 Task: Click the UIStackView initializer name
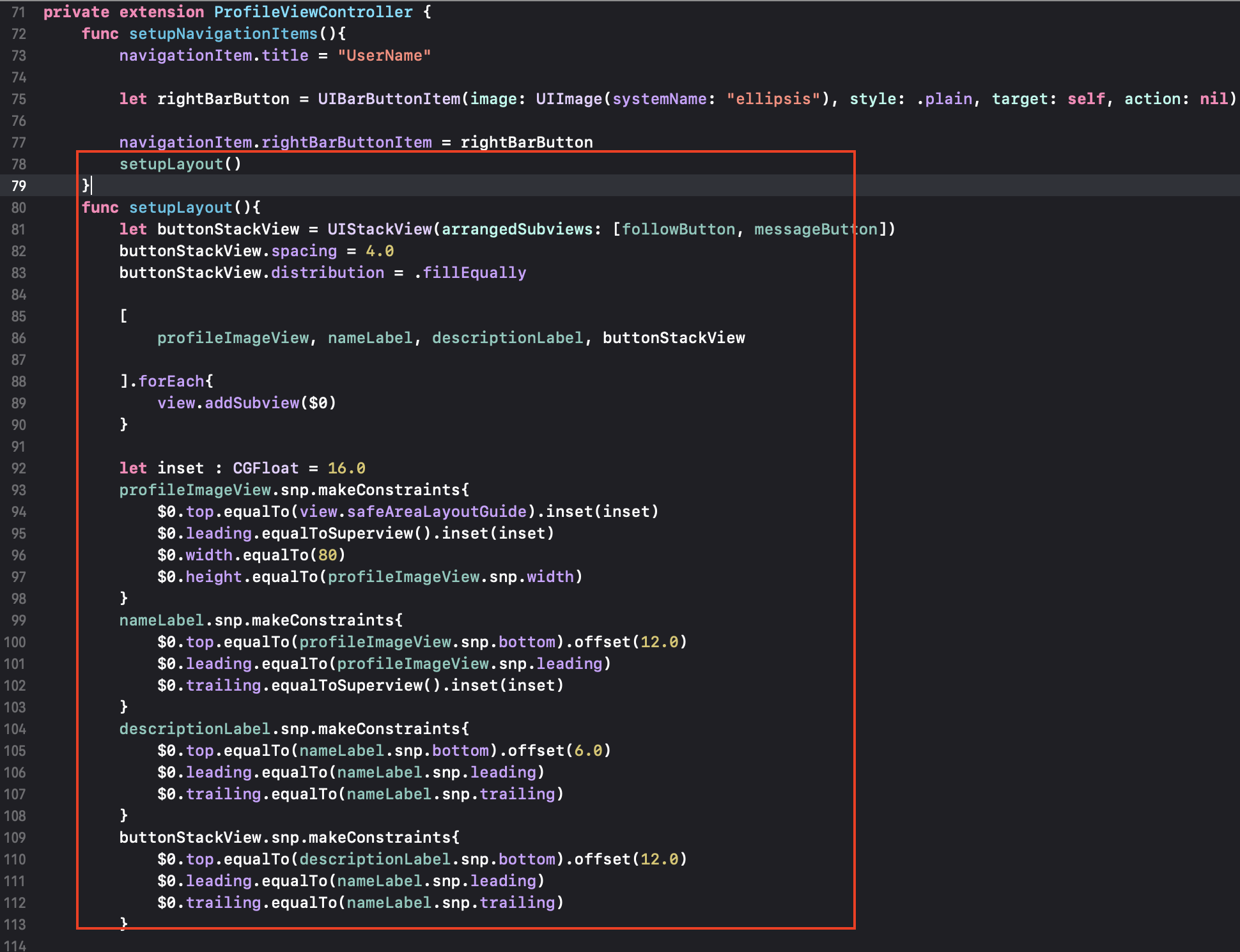click(380, 229)
